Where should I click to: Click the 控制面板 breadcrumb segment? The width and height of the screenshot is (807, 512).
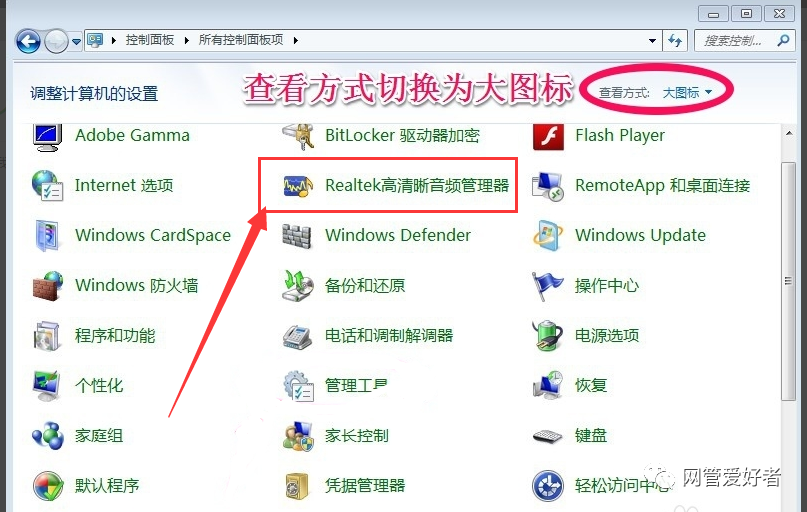pyautogui.click(x=150, y=40)
